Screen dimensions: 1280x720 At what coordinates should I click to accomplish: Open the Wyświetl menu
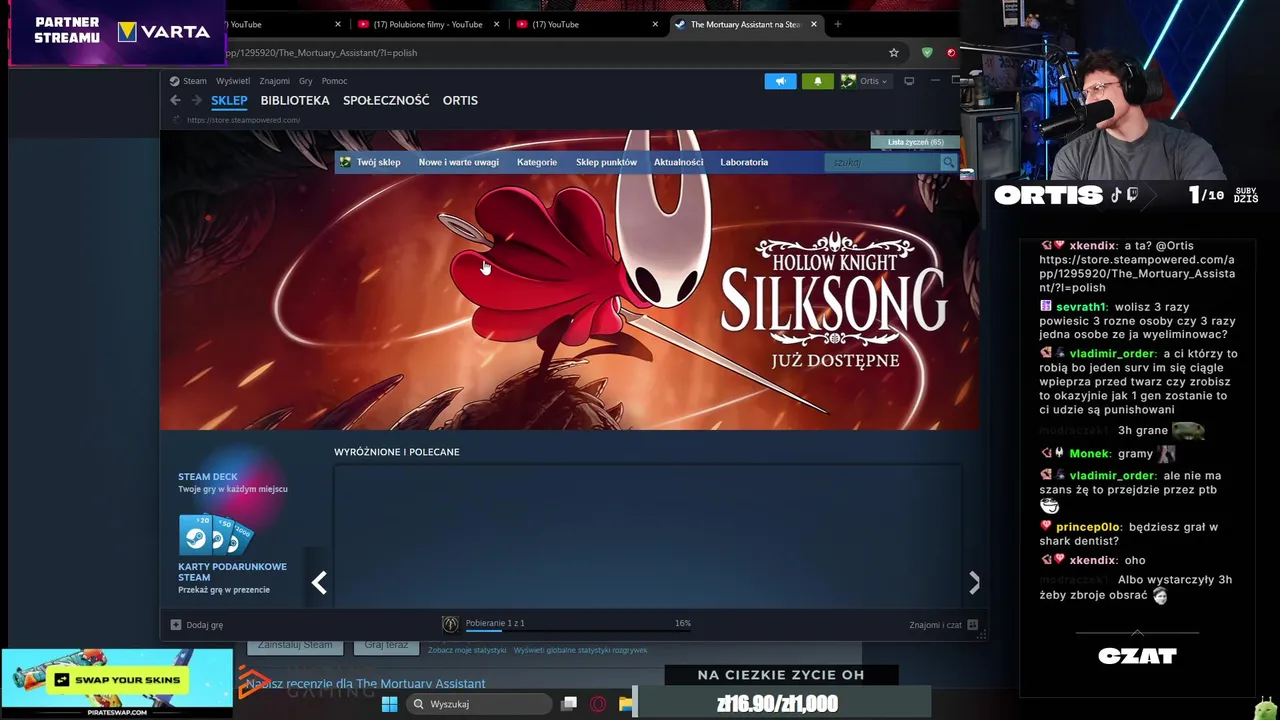[x=233, y=81]
